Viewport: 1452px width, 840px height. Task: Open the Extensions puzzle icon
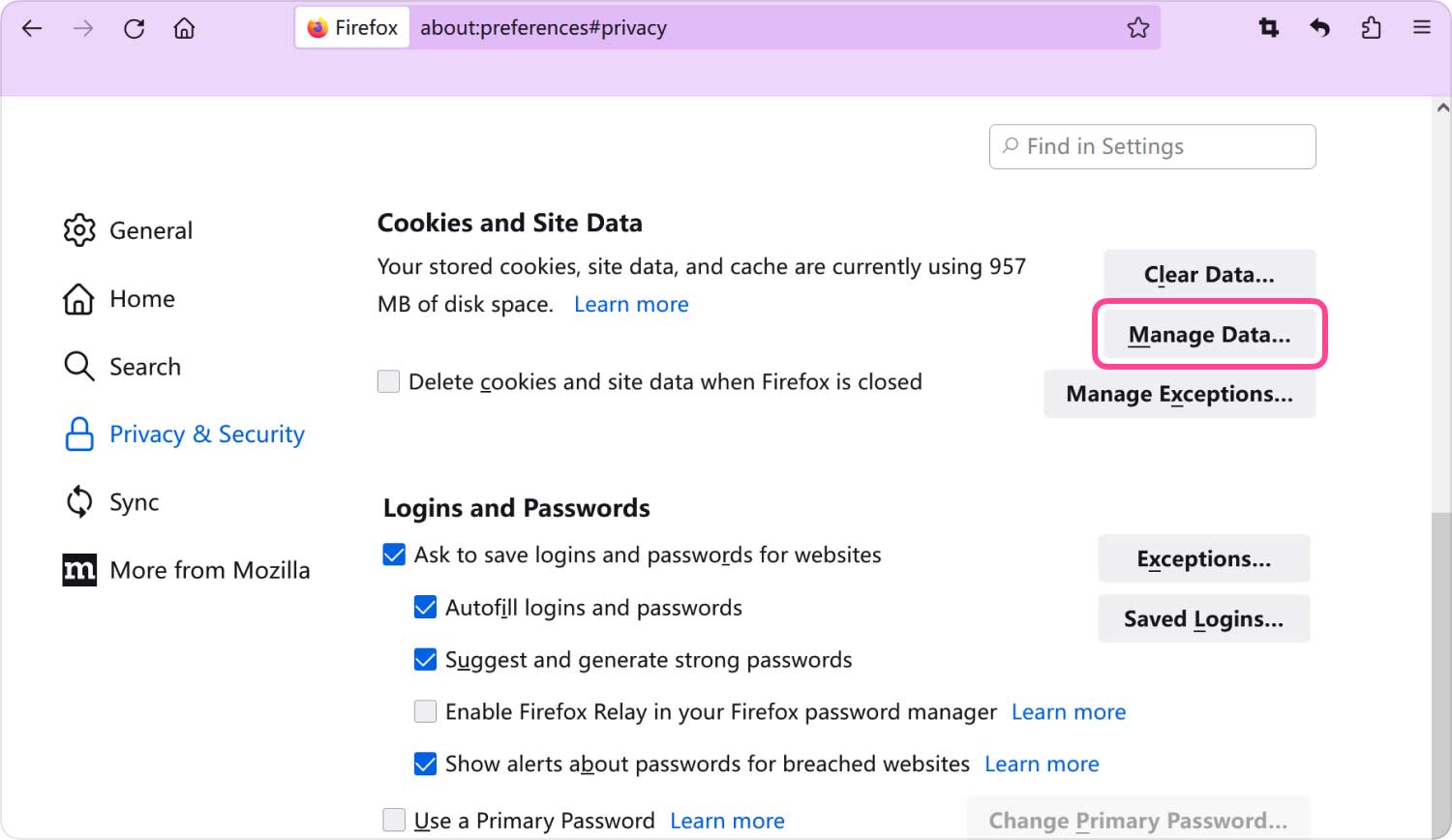click(x=1371, y=28)
